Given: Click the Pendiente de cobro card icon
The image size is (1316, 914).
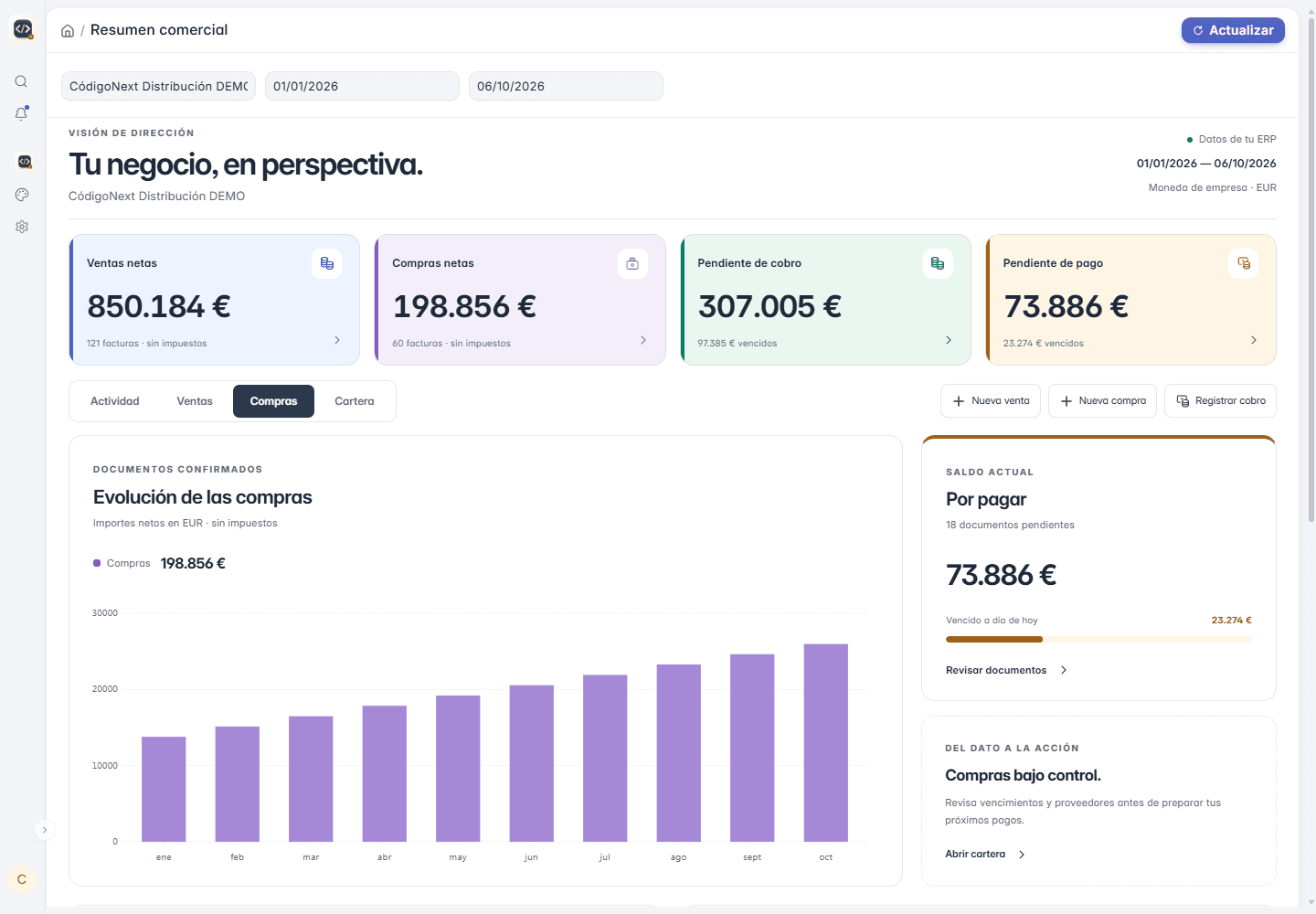Looking at the screenshot, I should pos(938,263).
